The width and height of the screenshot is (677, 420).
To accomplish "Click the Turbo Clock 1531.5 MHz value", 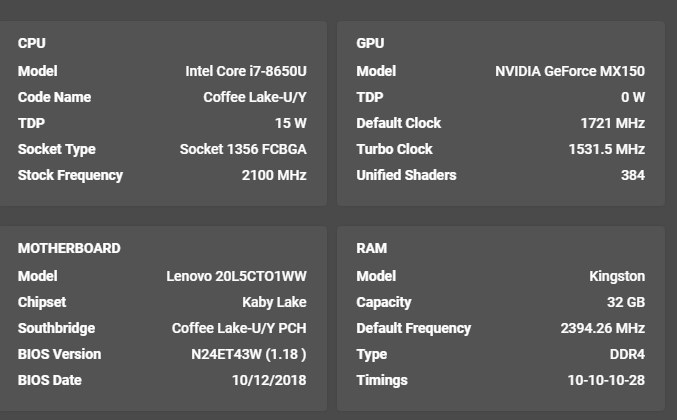I will (x=607, y=149).
